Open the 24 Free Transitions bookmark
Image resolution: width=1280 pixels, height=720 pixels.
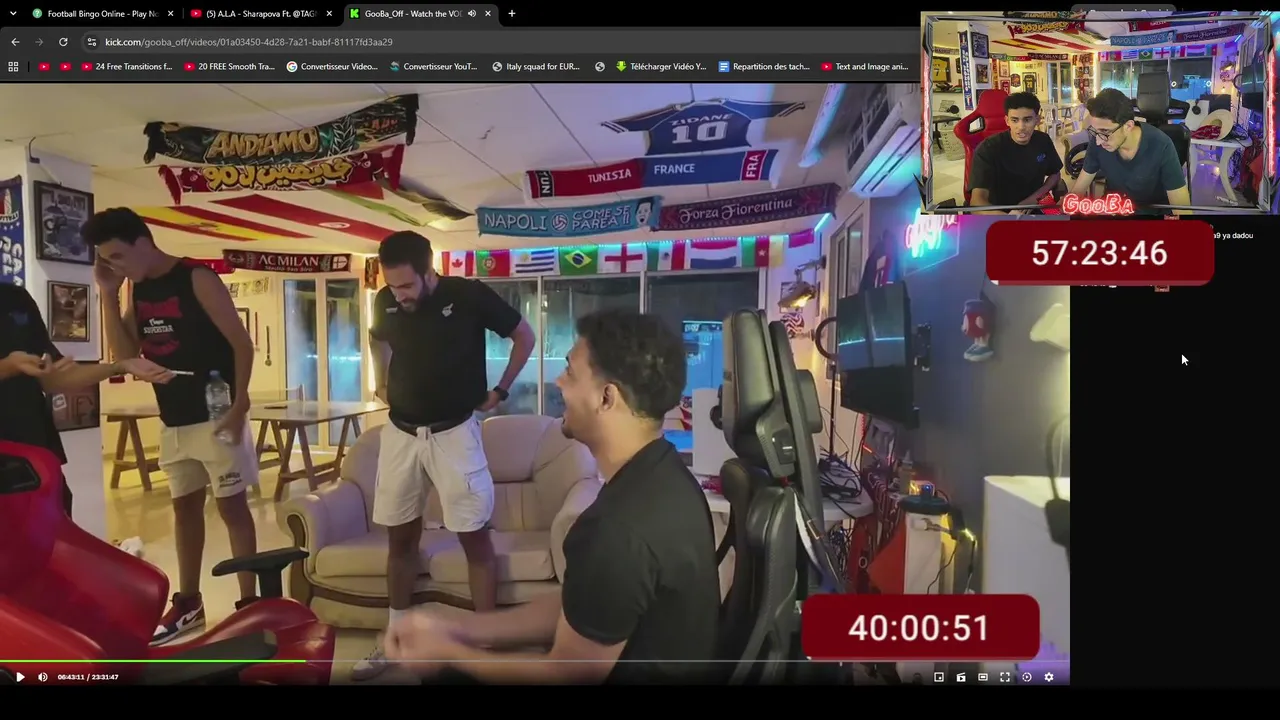[127, 67]
